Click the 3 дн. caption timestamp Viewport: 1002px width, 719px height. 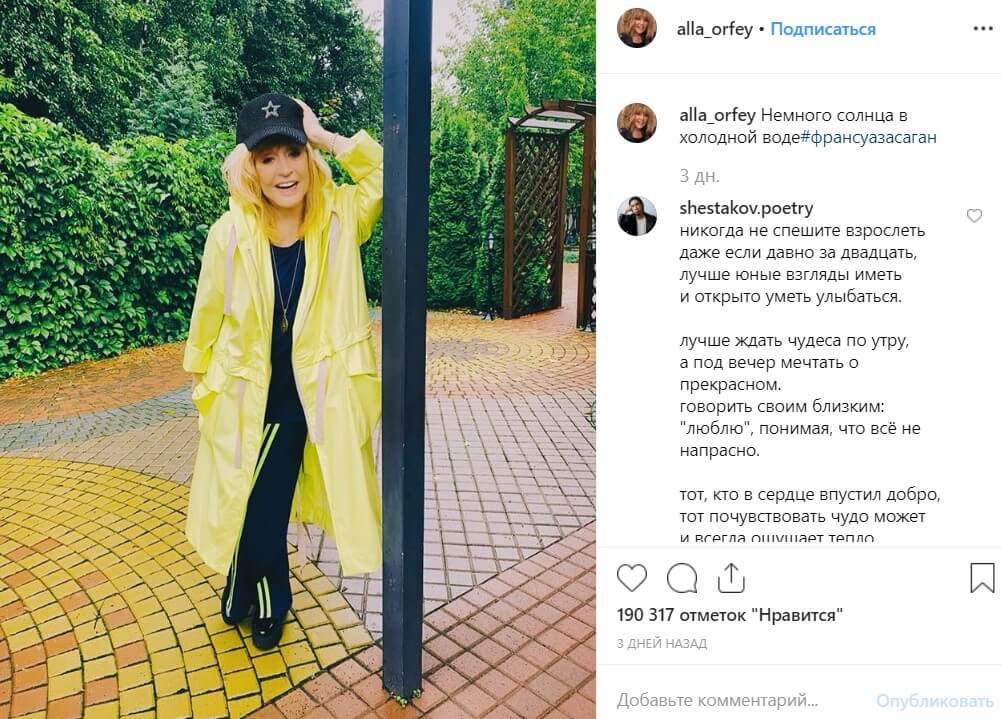click(x=699, y=176)
